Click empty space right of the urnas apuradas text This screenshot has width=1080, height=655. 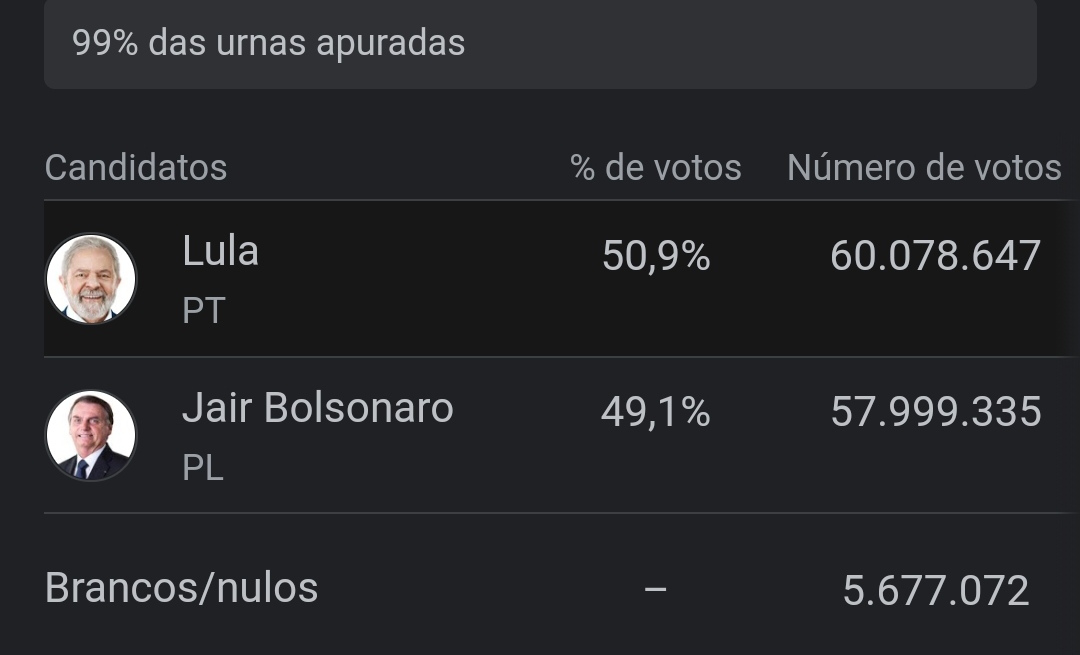(750, 44)
